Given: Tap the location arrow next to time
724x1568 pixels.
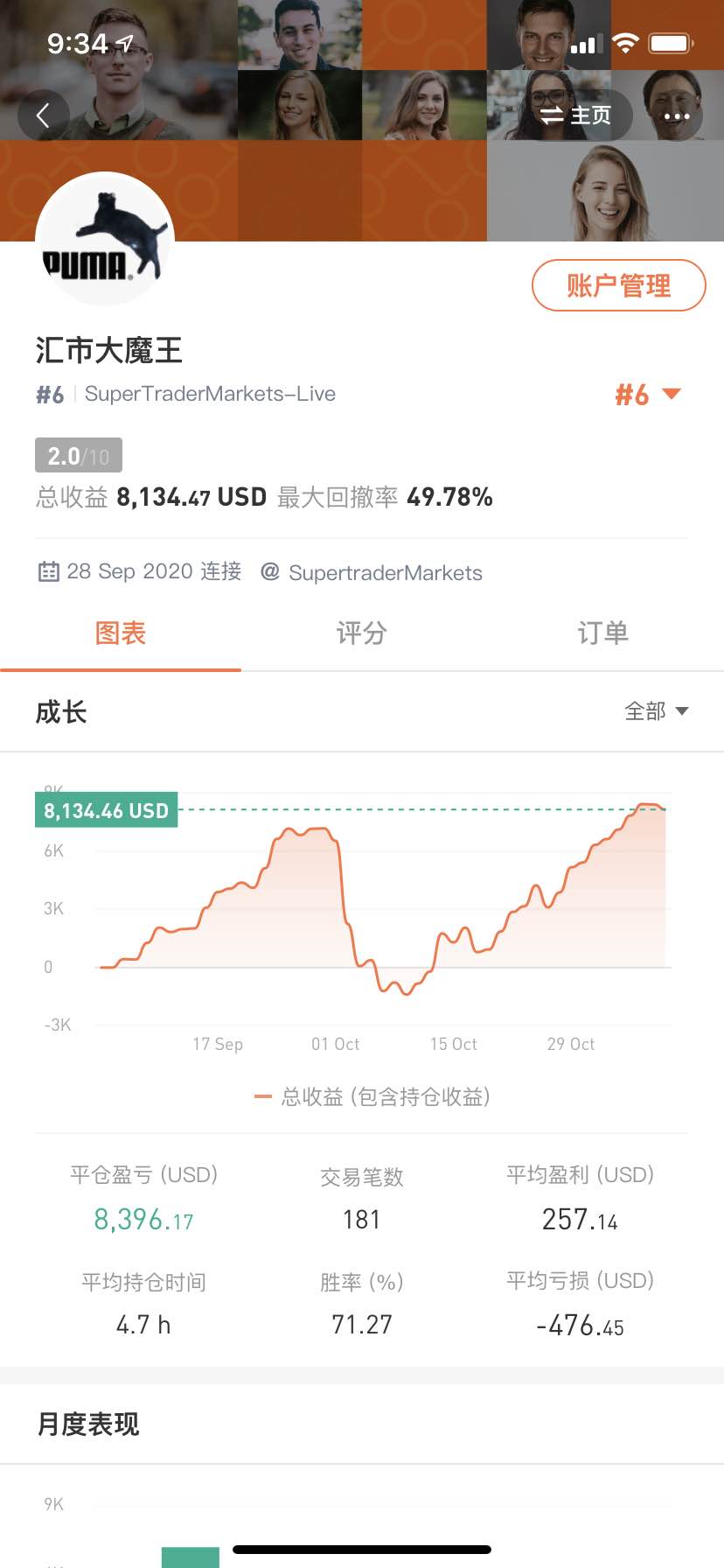Looking at the screenshot, I should 125,44.
